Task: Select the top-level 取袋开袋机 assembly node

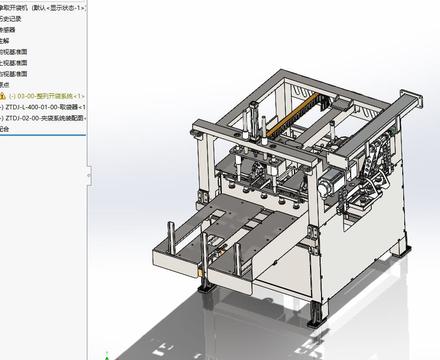Action: [x=43, y=8]
